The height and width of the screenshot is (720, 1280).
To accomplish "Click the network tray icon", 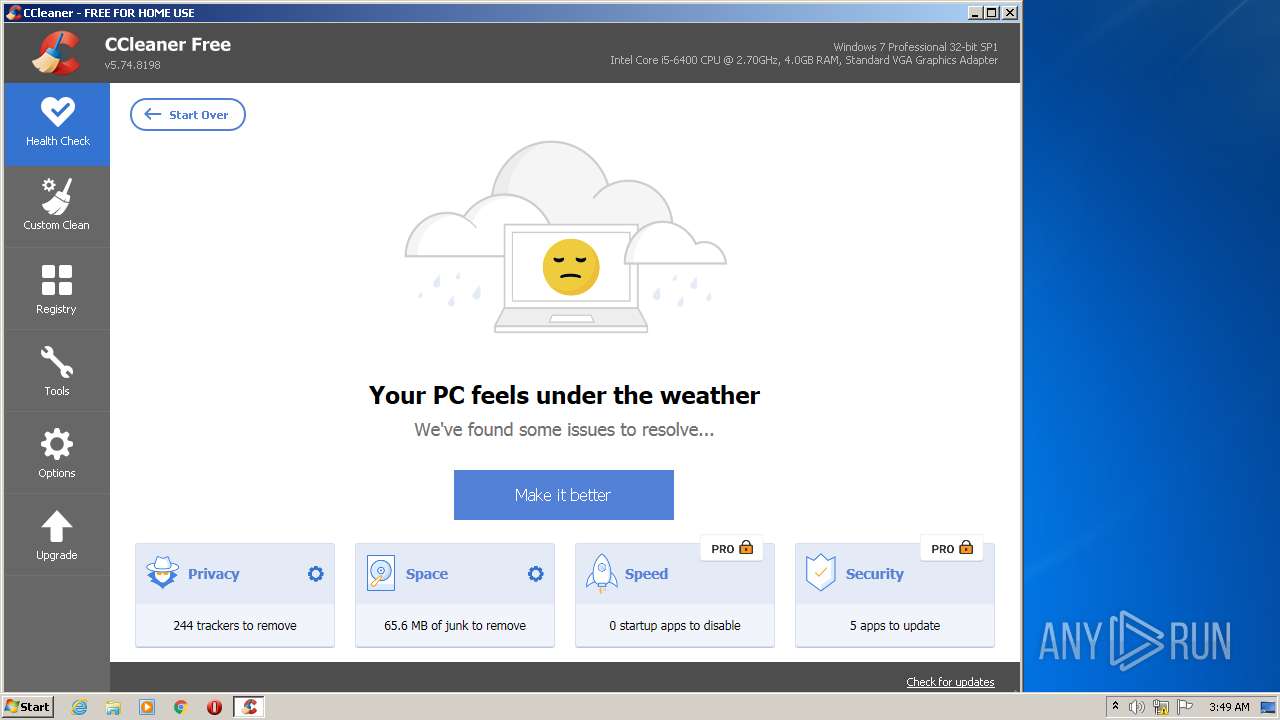I will (x=1161, y=707).
